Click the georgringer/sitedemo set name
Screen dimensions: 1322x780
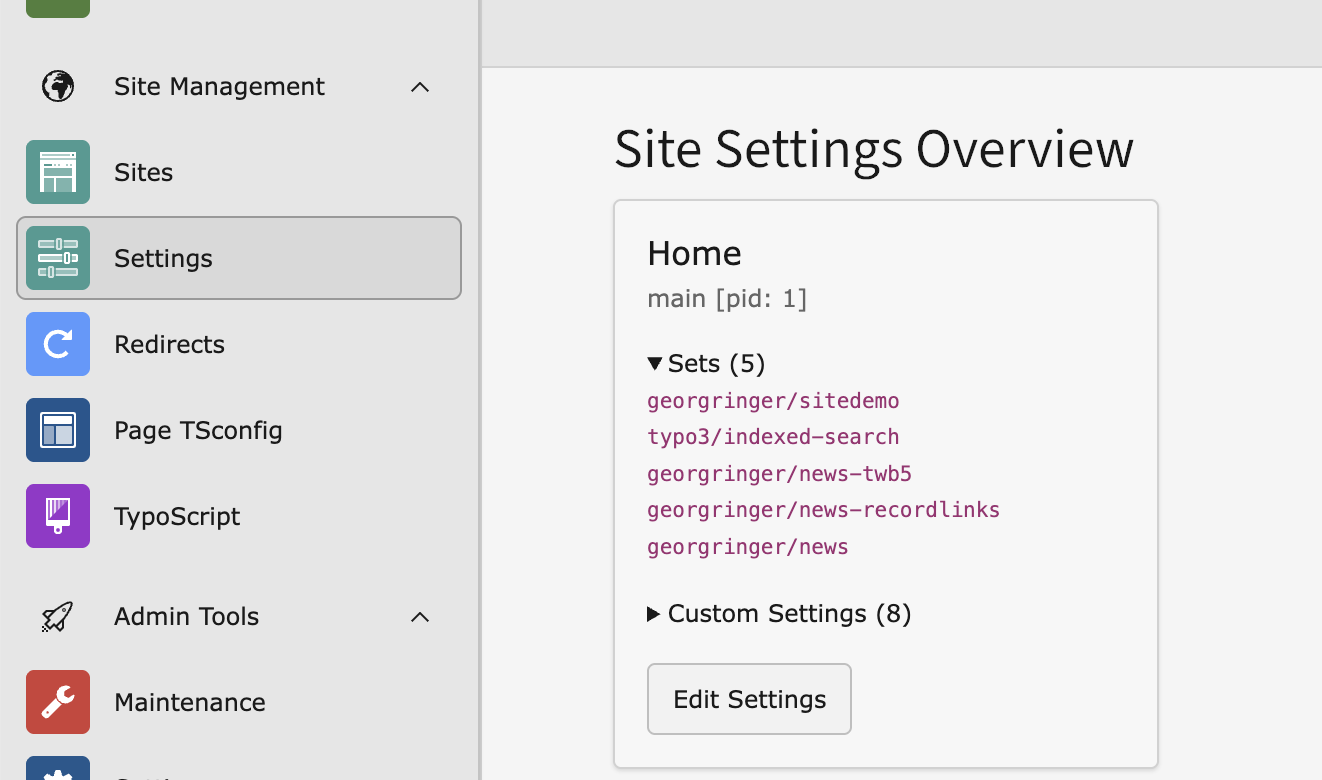[773, 401]
